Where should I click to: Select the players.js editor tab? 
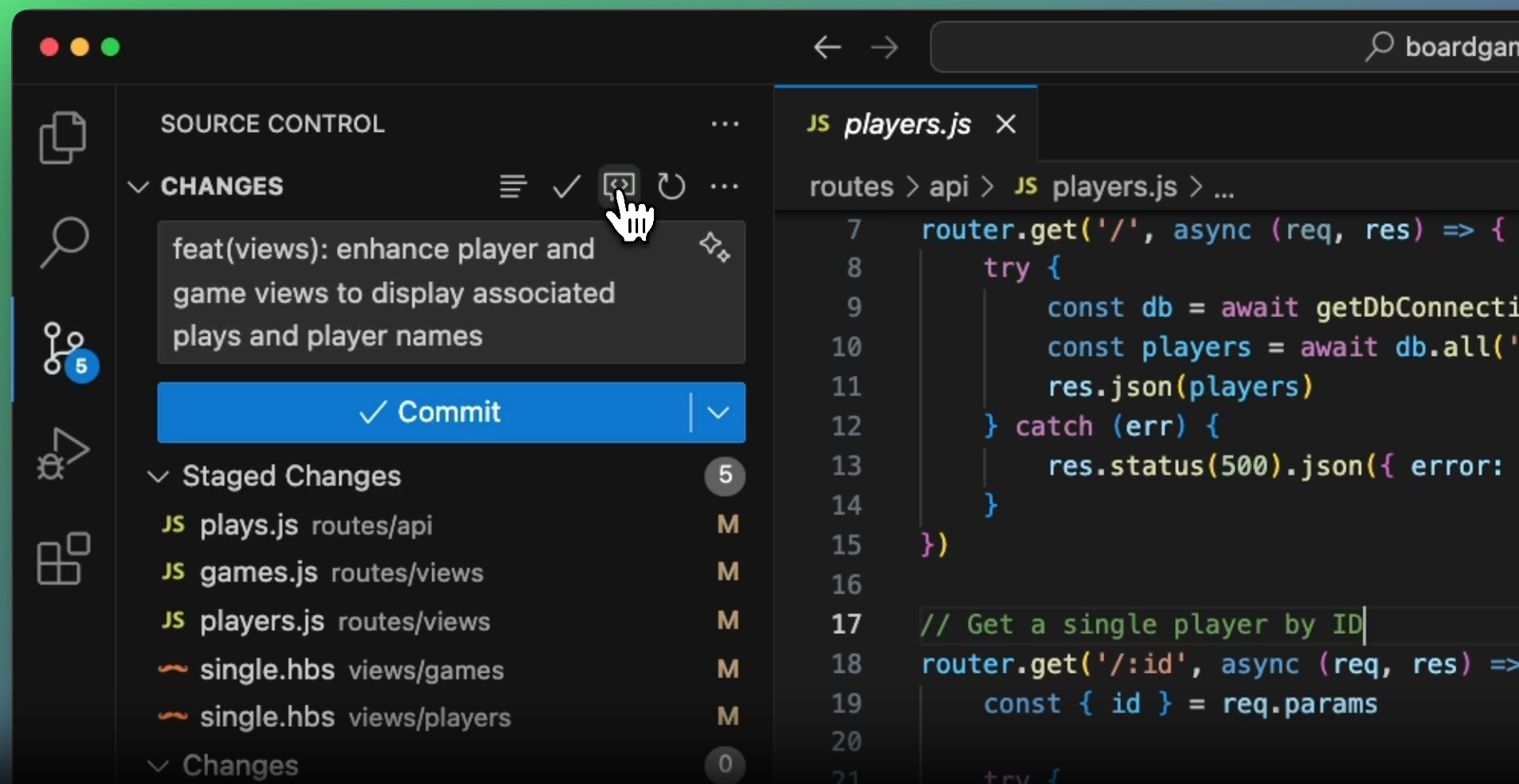[x=906, y=124]
